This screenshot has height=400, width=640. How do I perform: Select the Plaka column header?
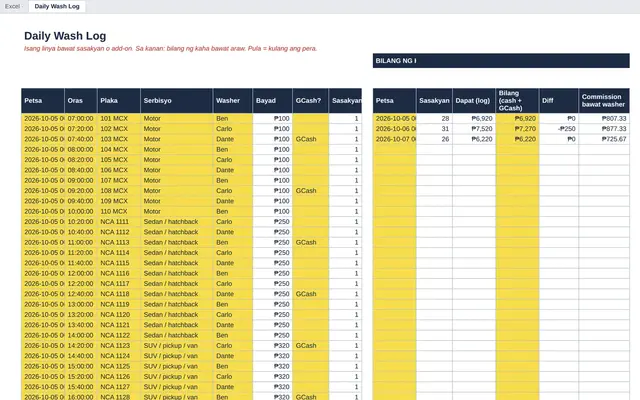(x=119, y=100)
